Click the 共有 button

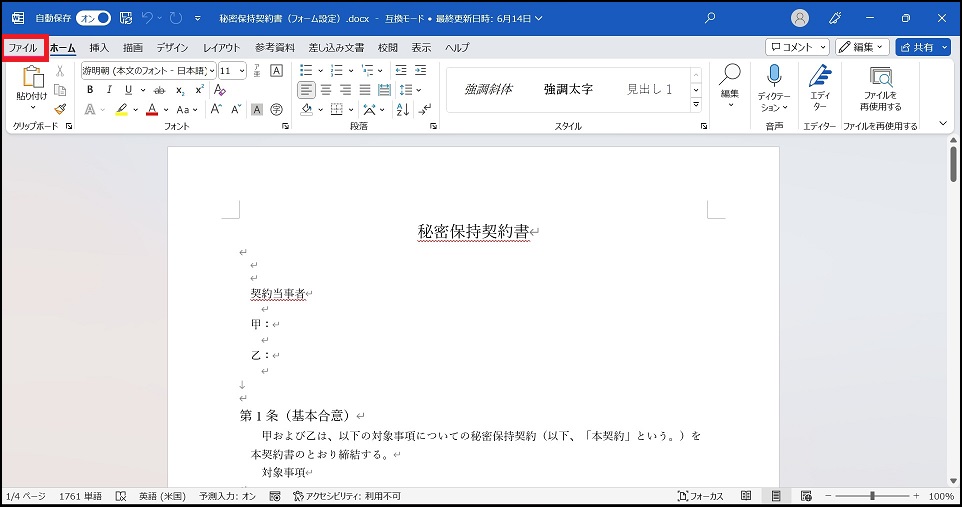[x=923, y=47]
